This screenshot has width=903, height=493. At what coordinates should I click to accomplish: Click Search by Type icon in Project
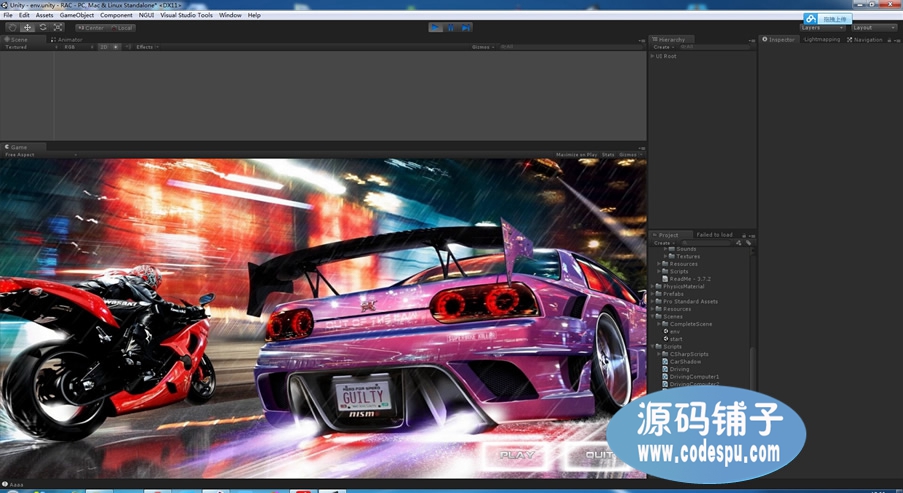pyautogui.click(x=739, y=242)
